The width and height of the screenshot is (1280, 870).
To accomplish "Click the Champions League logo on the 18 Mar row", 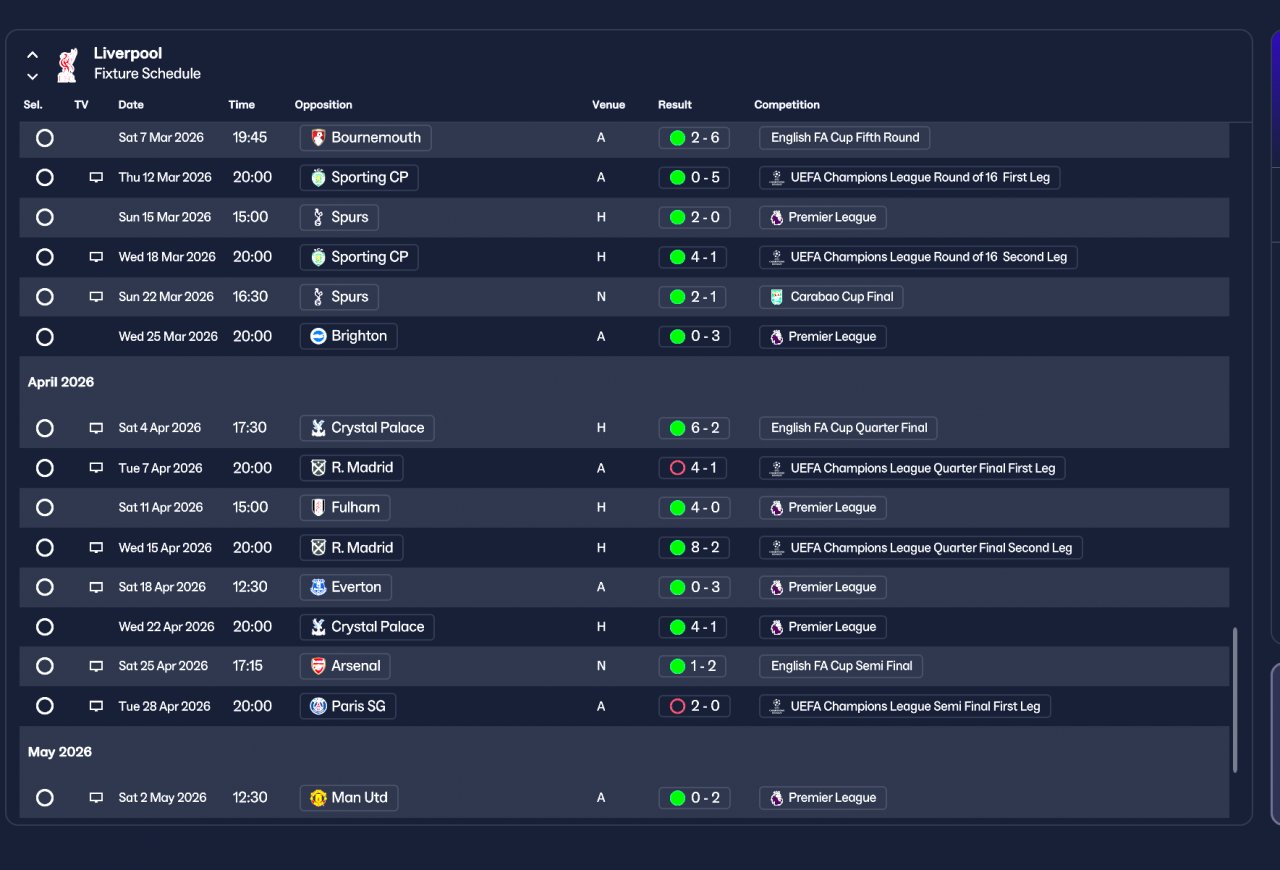I will tap(777, 257).
